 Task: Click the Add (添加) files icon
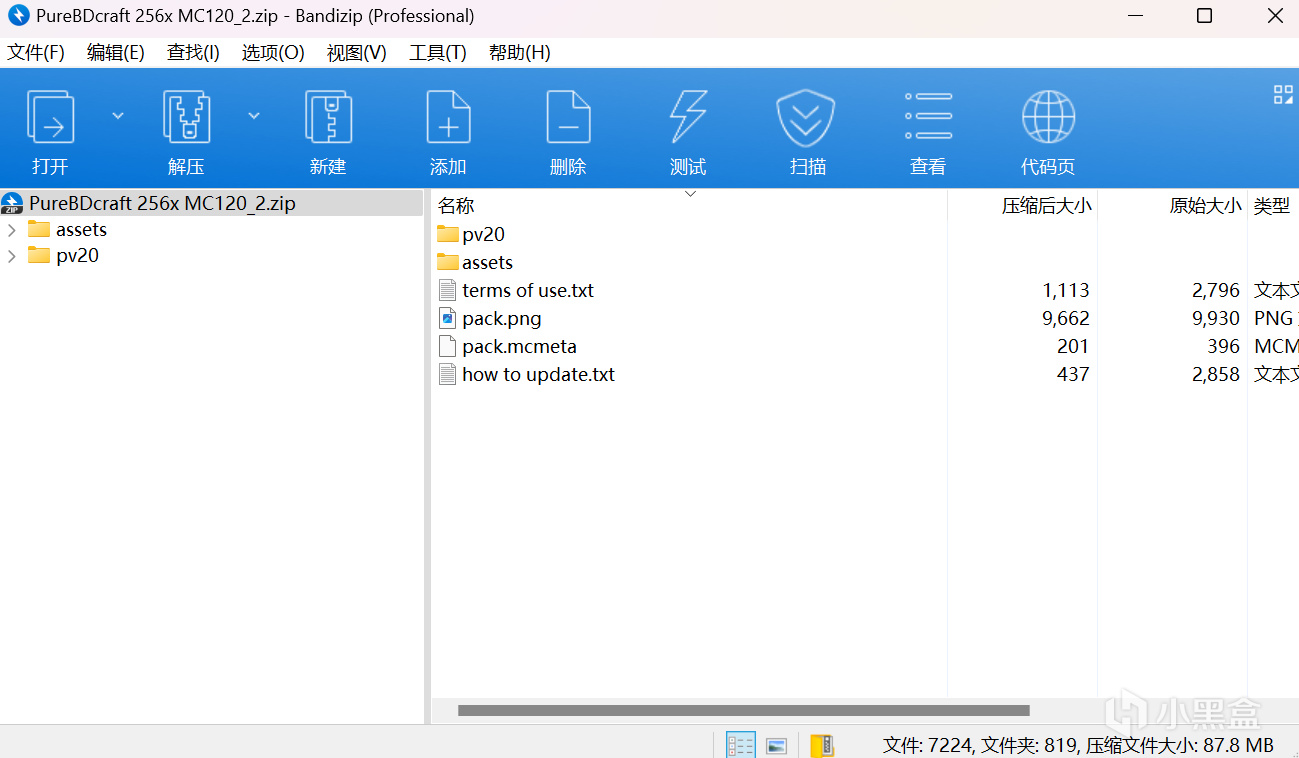tap(448, 117)
